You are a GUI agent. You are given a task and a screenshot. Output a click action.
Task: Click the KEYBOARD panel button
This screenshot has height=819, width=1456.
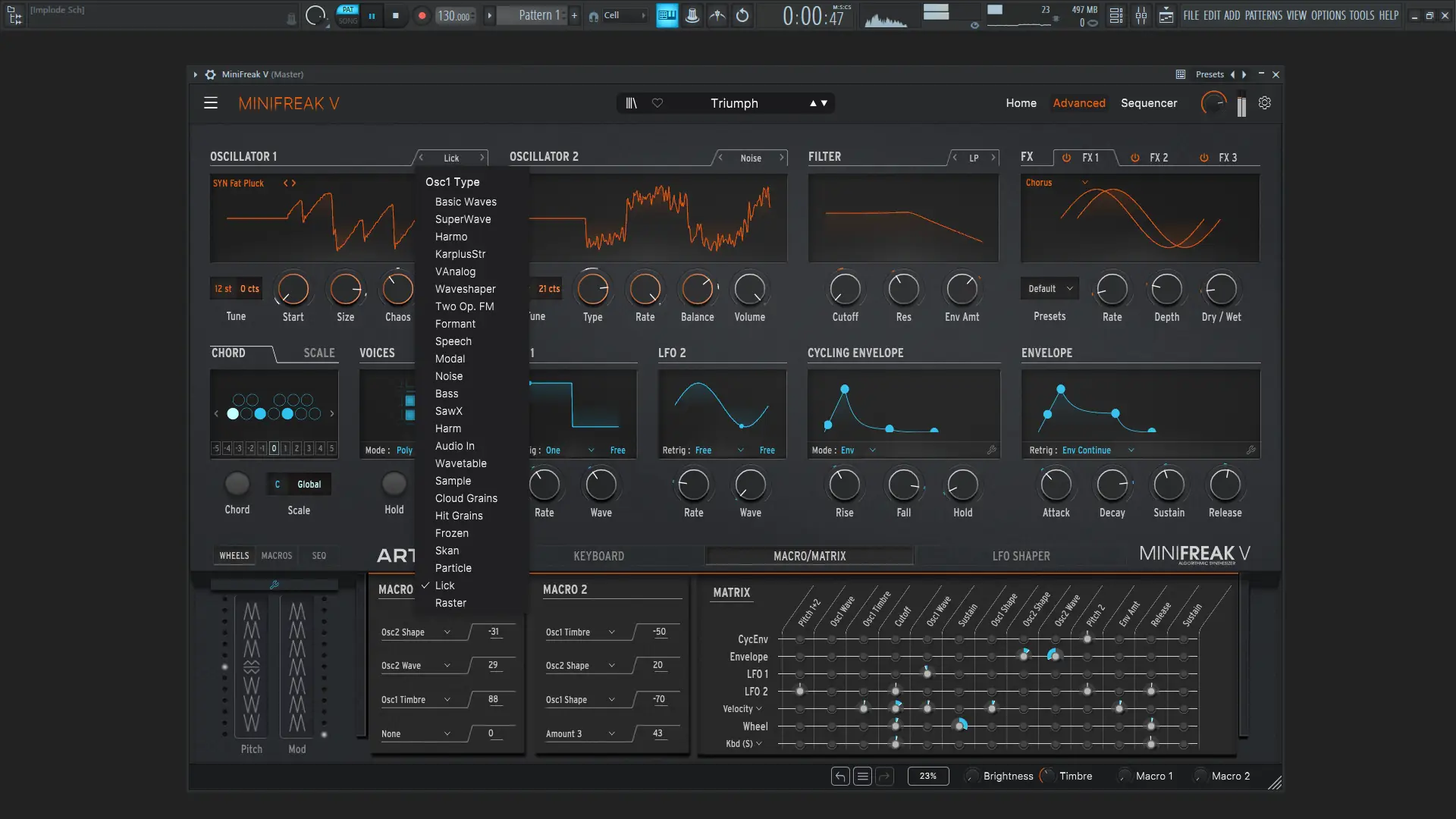[x=598, y=556]
